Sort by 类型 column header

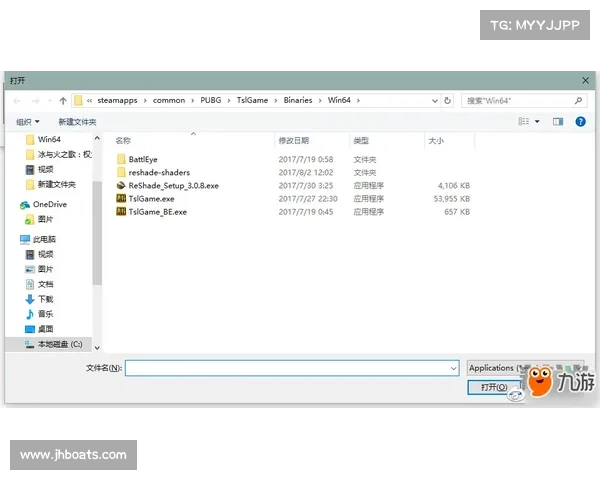(x=361, y=141)
